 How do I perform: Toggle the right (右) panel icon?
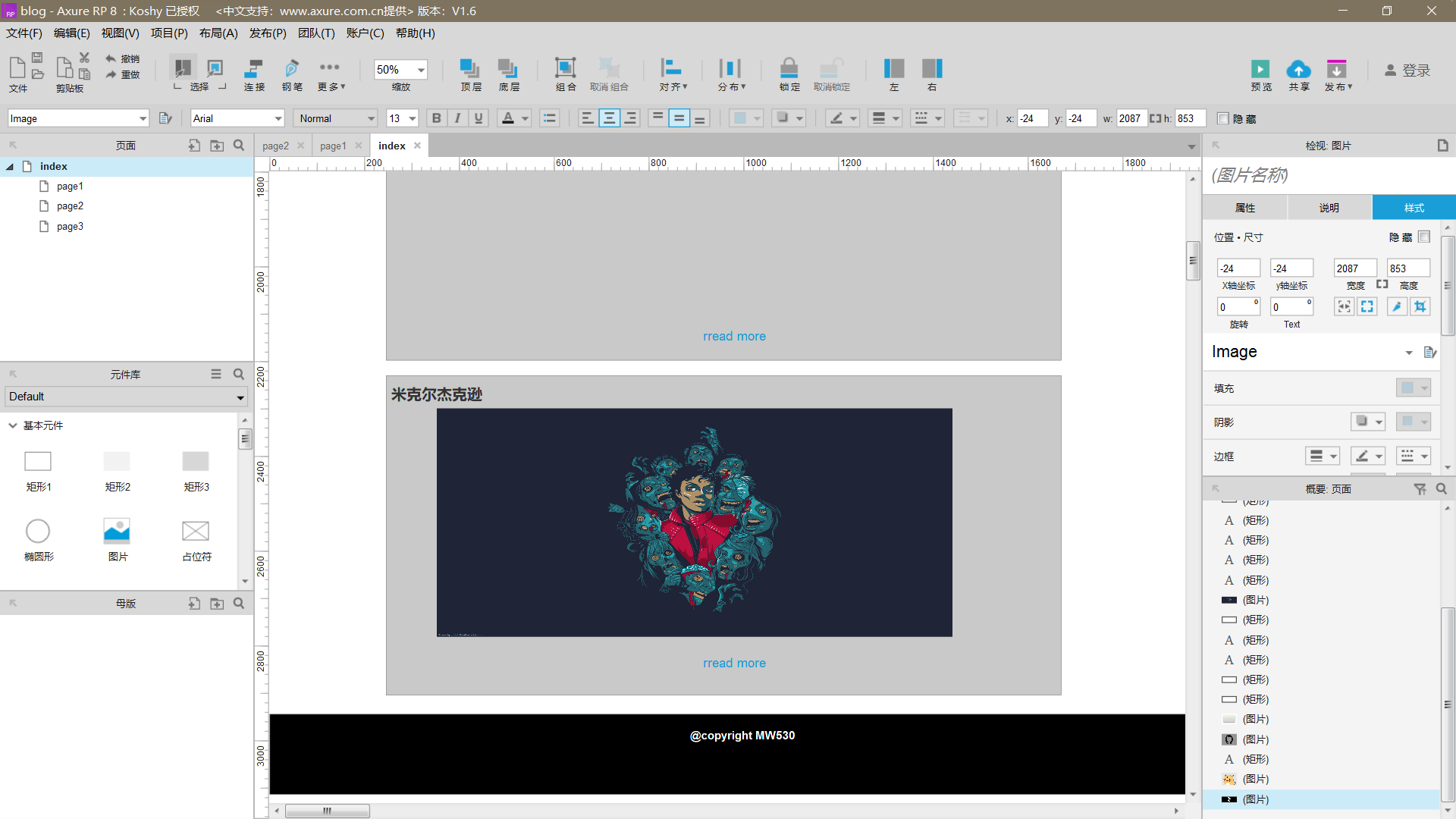click(932, 68)
